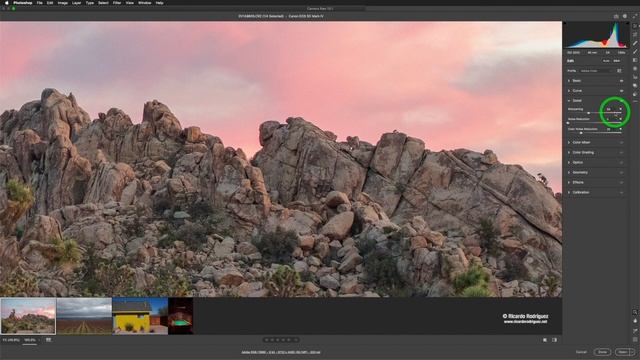This screenshot has height=360, width=640.
Task: Open the Edit menu
Action: [50, 3]
